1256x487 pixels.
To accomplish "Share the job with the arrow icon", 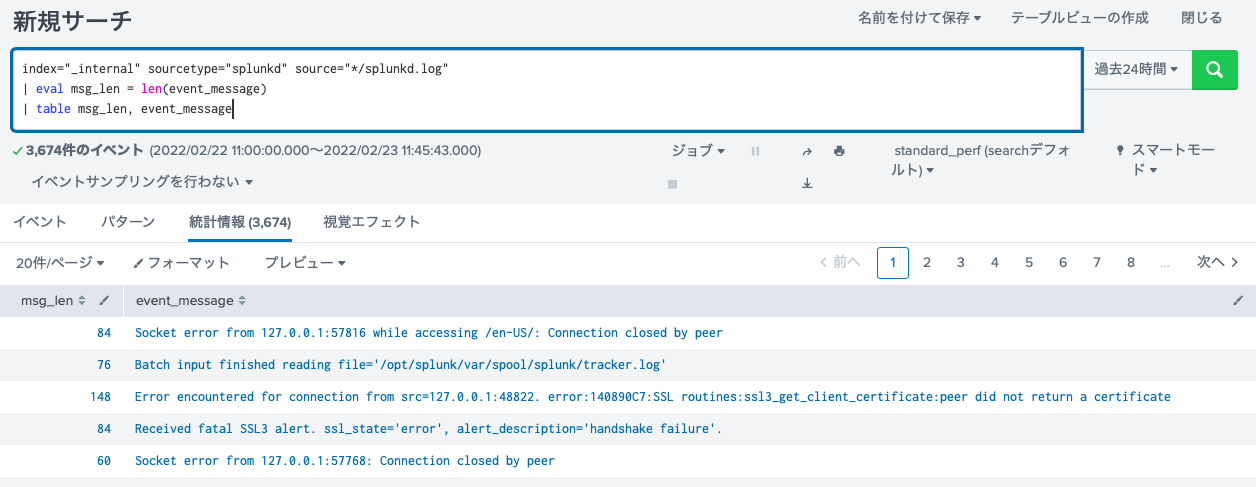I will (x=807, y=151).
